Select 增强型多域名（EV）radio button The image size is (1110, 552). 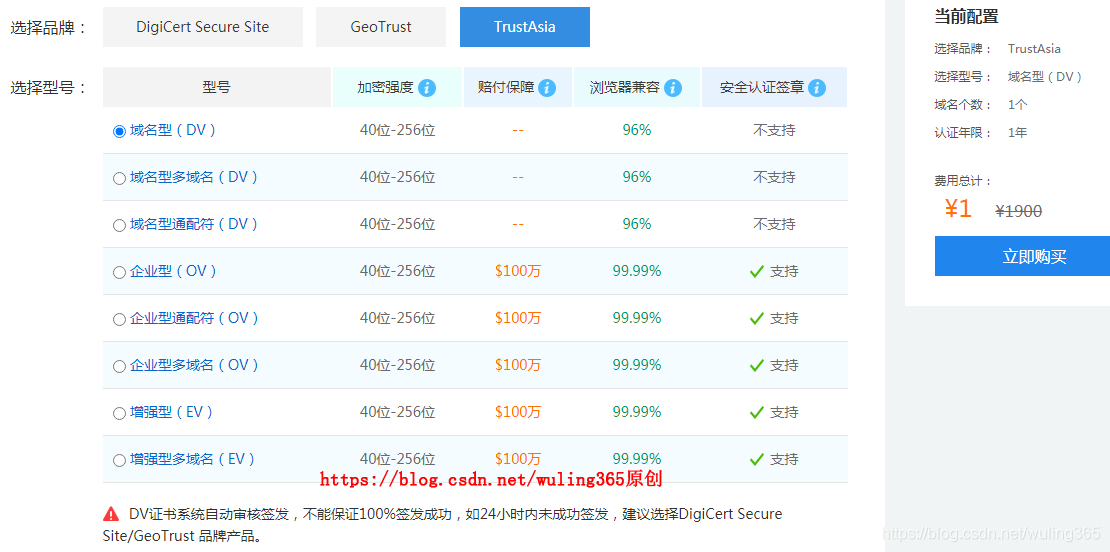(x=119, y=460)
